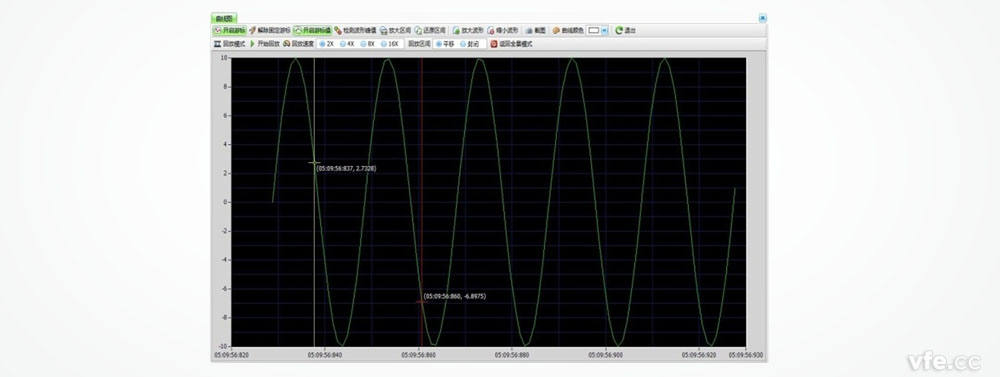Click the 截图 screenshot icon
This screenshot has width=1000, height=377.
click(529, 30)
